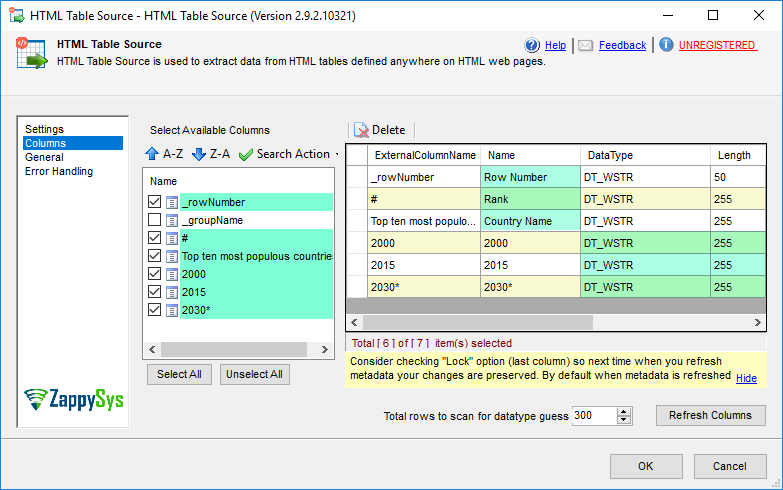Click the HTML Table Source header icon
This screenshot has height=490, width=783.
coord(31,53)
